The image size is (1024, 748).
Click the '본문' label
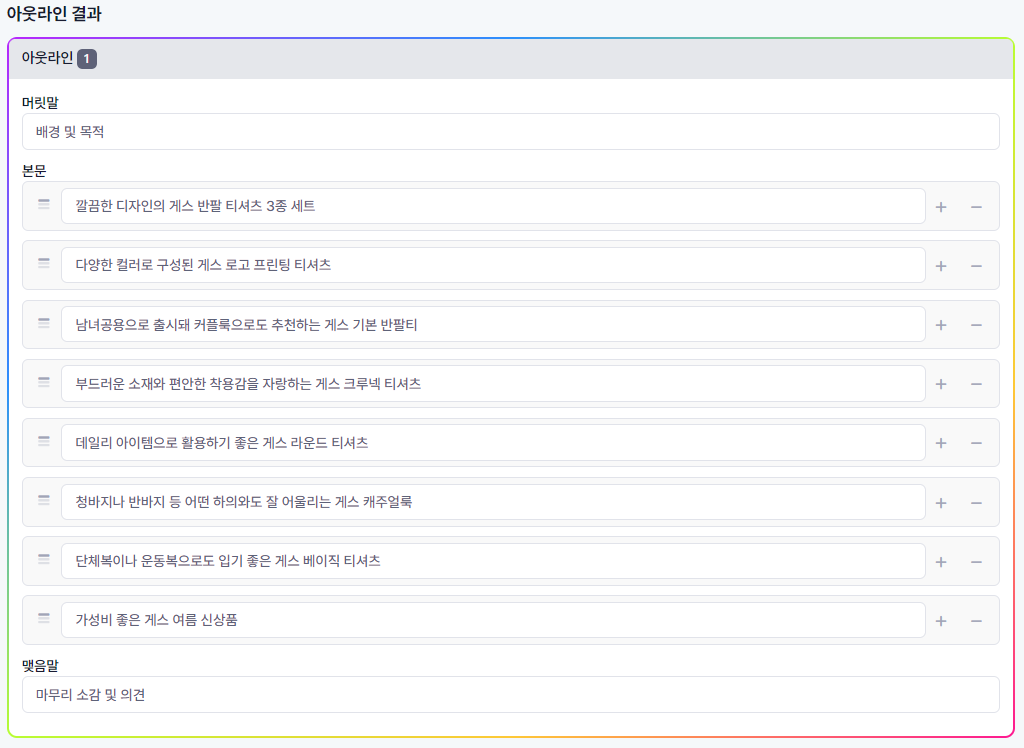(34, 171)
